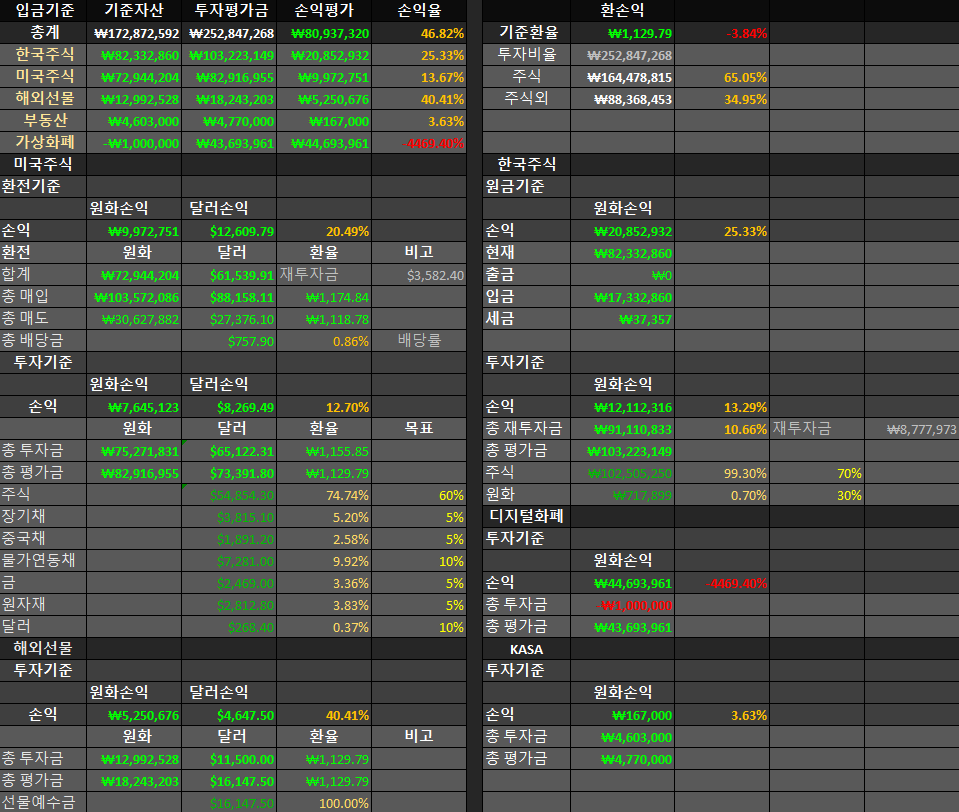959x812 pixels.
Task: Click the 99.30% Korean stock ratio
Action: click(722, 473)
